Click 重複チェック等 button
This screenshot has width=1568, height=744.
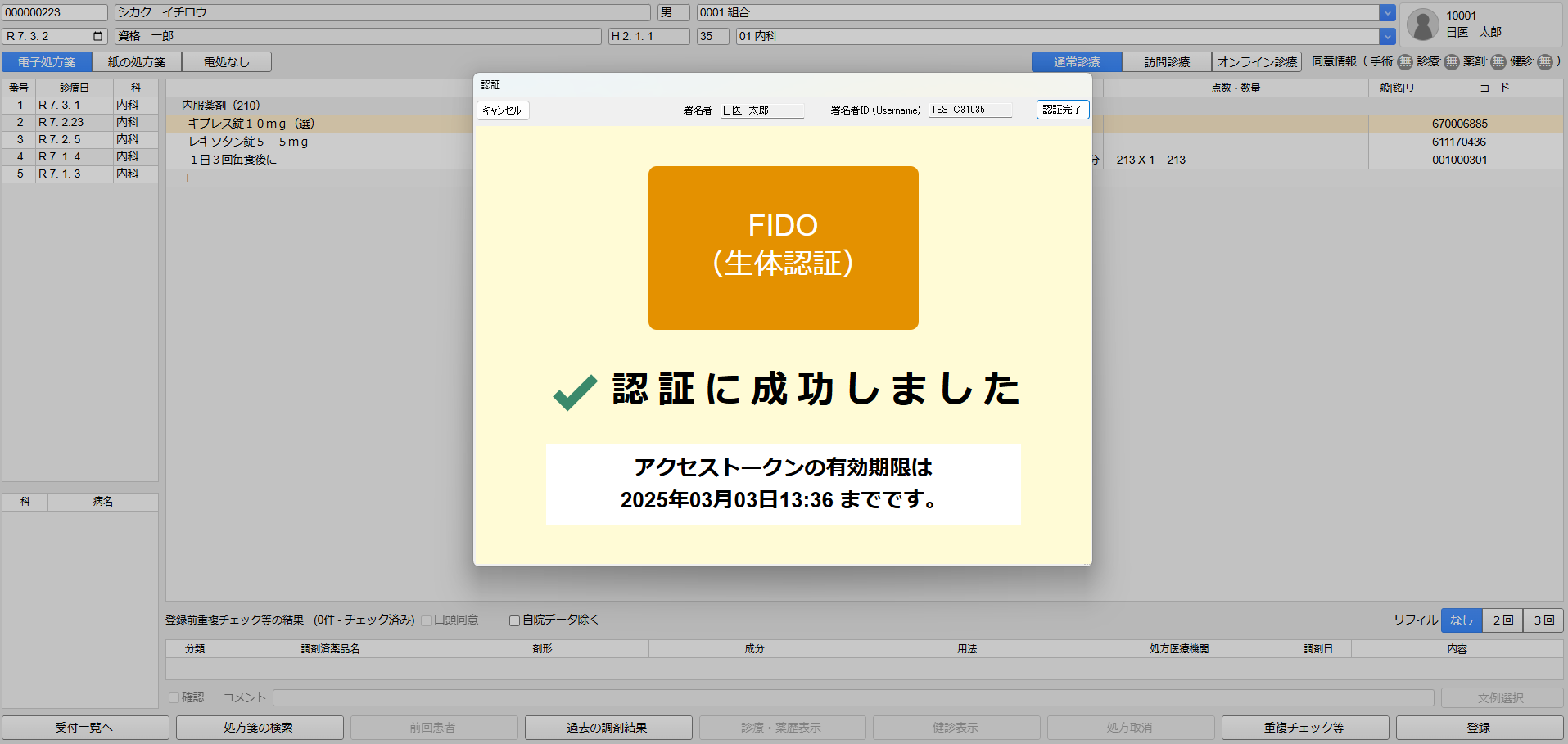click(1305, 728)
